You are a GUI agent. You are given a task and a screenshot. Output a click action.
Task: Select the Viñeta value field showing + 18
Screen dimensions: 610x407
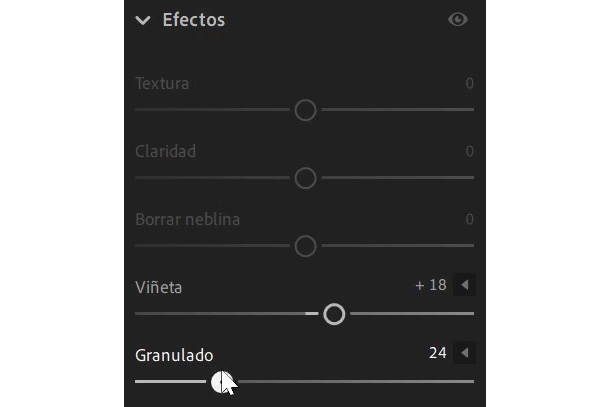(x=431, y=285)
